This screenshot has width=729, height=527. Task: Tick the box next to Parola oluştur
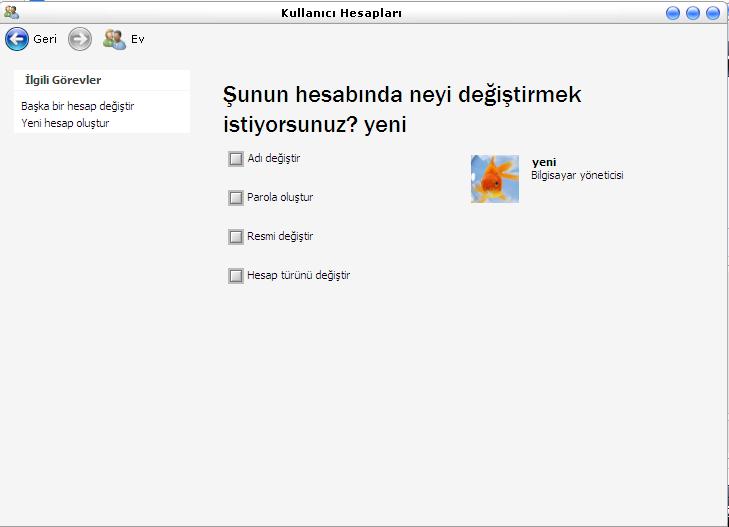[236, 198]
